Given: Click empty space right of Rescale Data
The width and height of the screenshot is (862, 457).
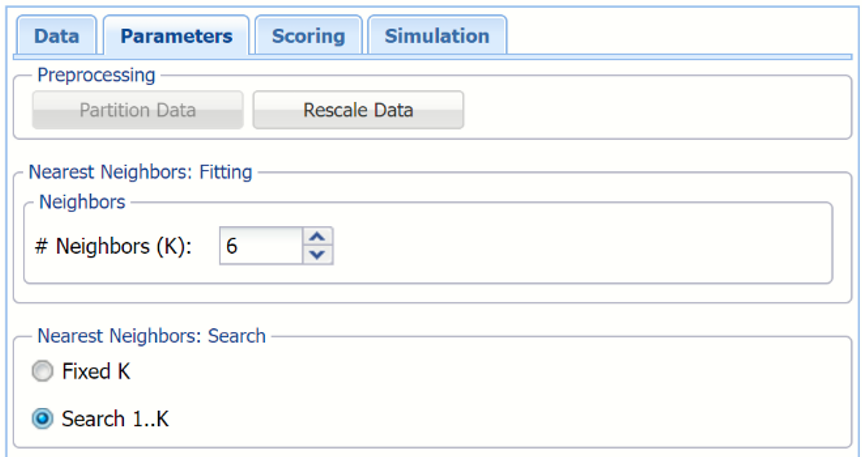Looking at the screenshot, I should click(x=650, y=110).
